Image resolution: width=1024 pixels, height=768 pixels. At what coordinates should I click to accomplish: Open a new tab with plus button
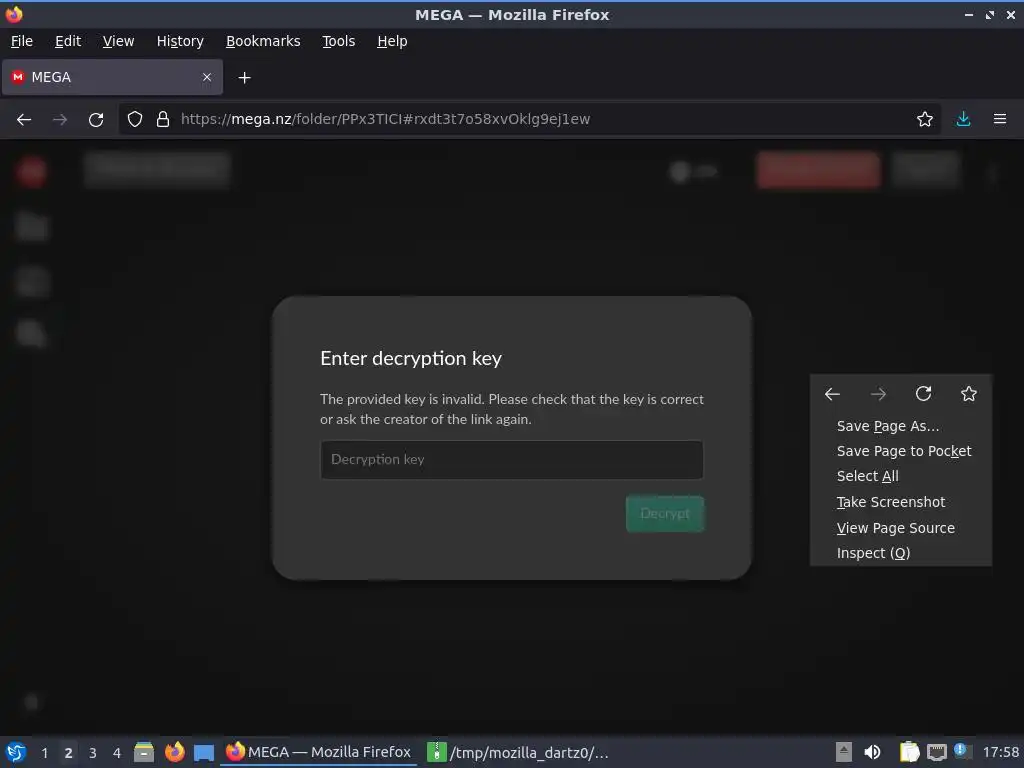point(244,78)
